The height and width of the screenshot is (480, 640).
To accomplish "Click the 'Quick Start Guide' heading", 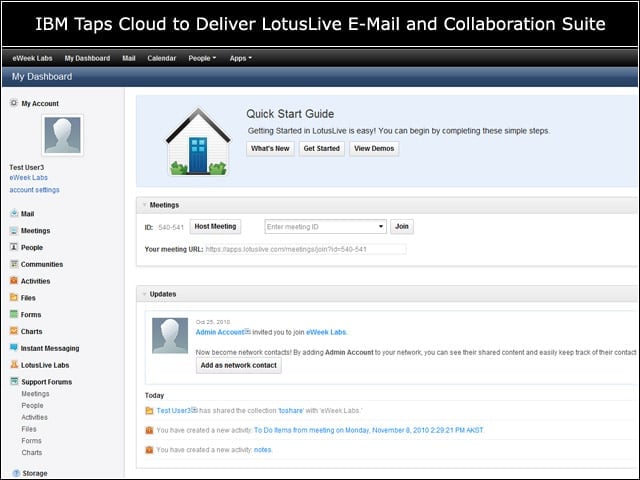I will (290, 114).
